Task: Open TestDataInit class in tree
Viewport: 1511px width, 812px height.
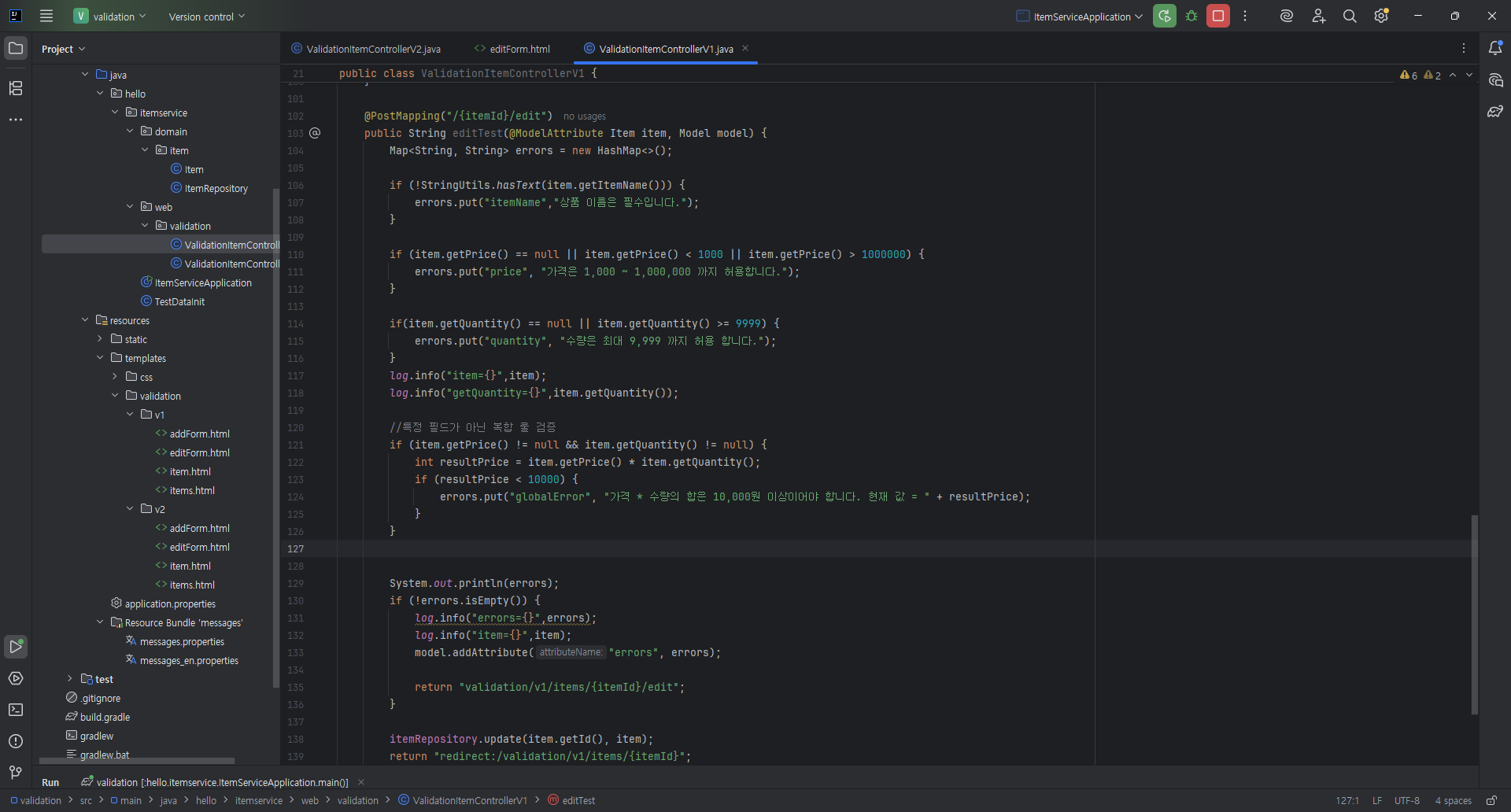Action: (172, 301)
